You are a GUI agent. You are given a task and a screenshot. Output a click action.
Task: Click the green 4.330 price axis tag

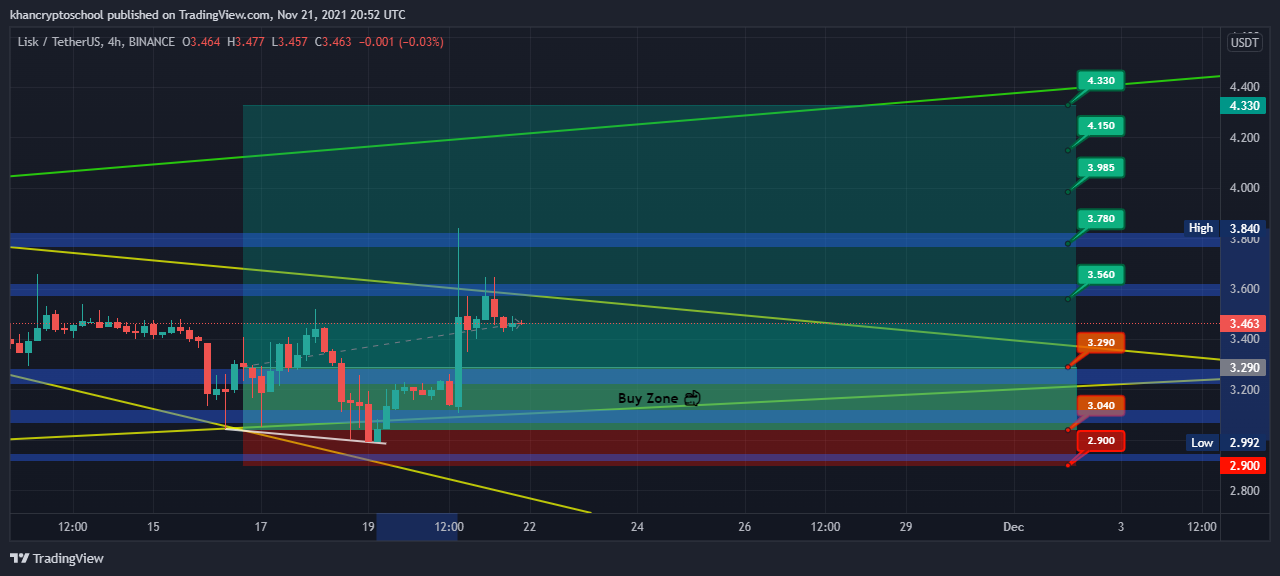point(1245,105)
